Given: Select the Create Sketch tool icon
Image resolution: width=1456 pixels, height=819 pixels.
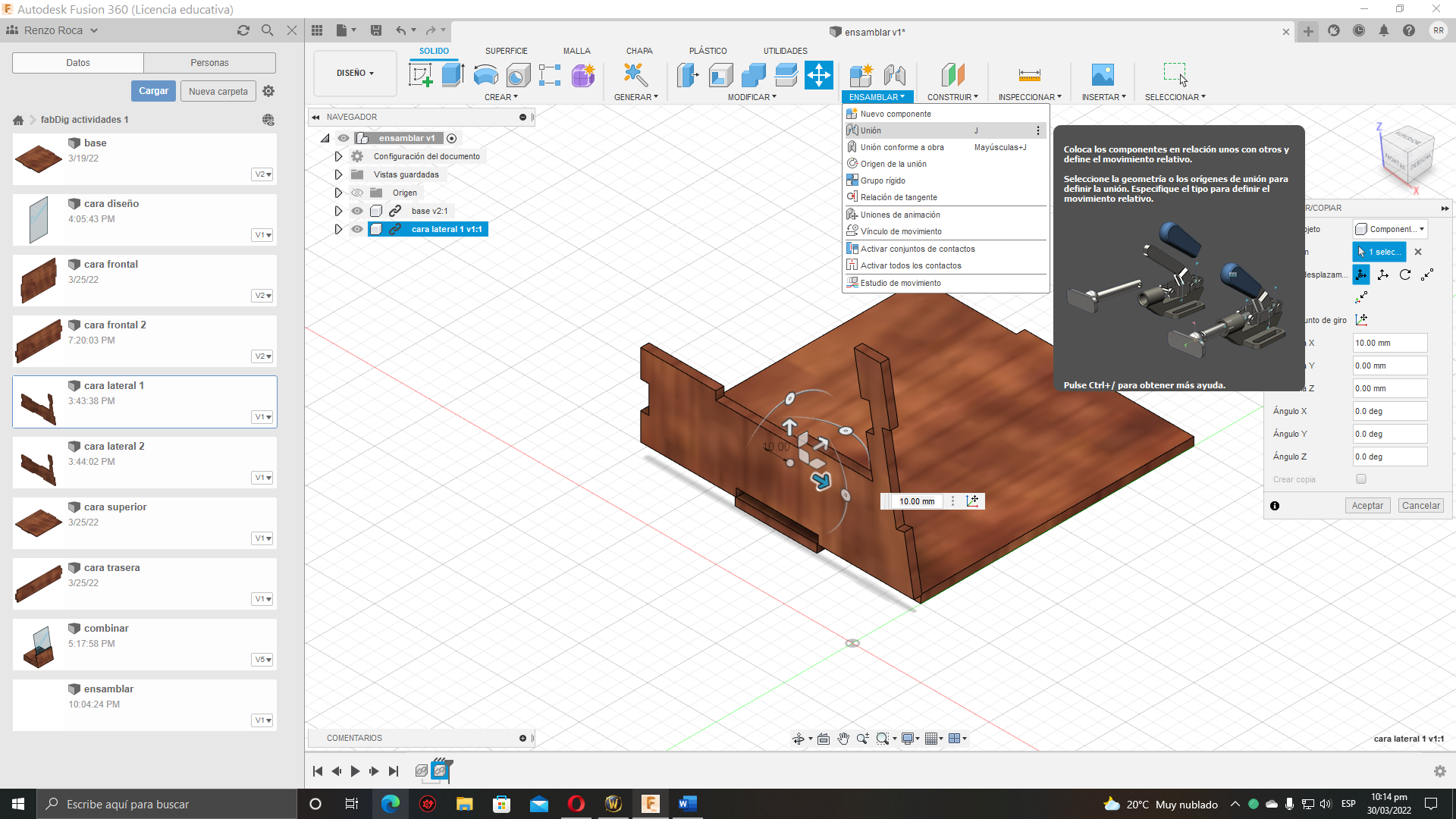Looking at the screenshot, I should point(420,75).
